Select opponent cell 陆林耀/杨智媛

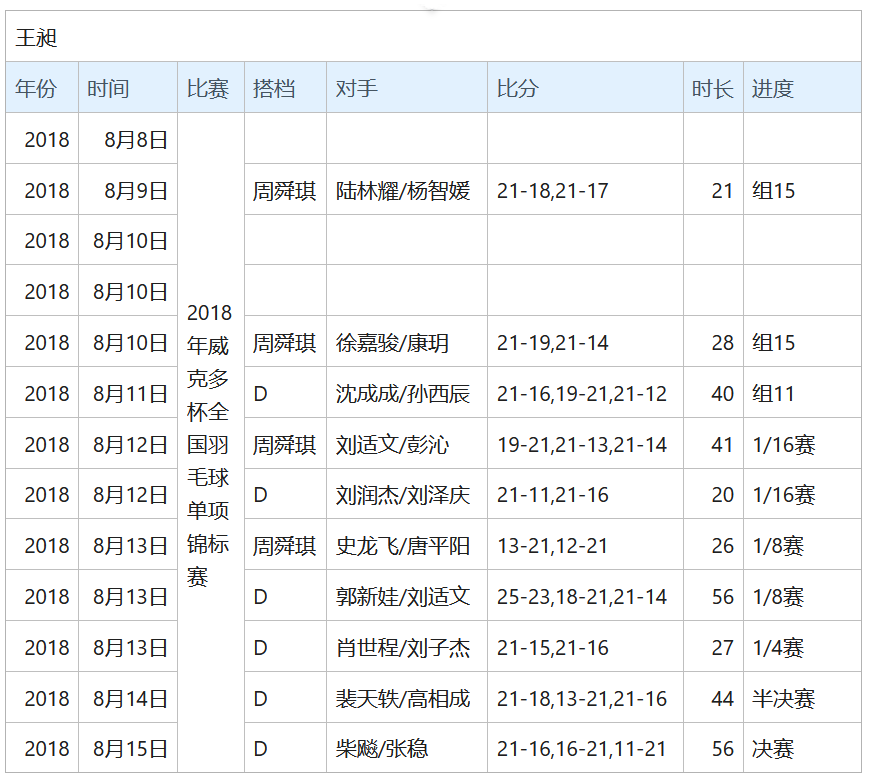403,190
